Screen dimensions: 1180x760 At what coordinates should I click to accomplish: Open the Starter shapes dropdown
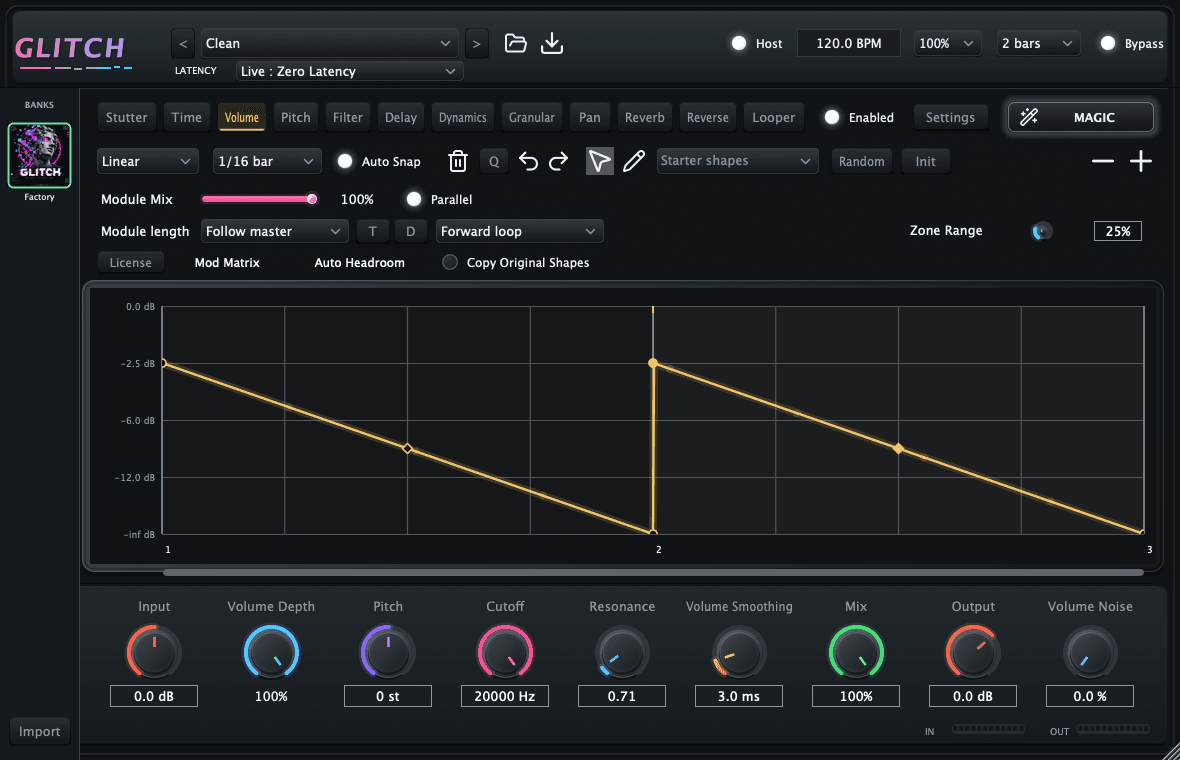click(x=738, y=161)
